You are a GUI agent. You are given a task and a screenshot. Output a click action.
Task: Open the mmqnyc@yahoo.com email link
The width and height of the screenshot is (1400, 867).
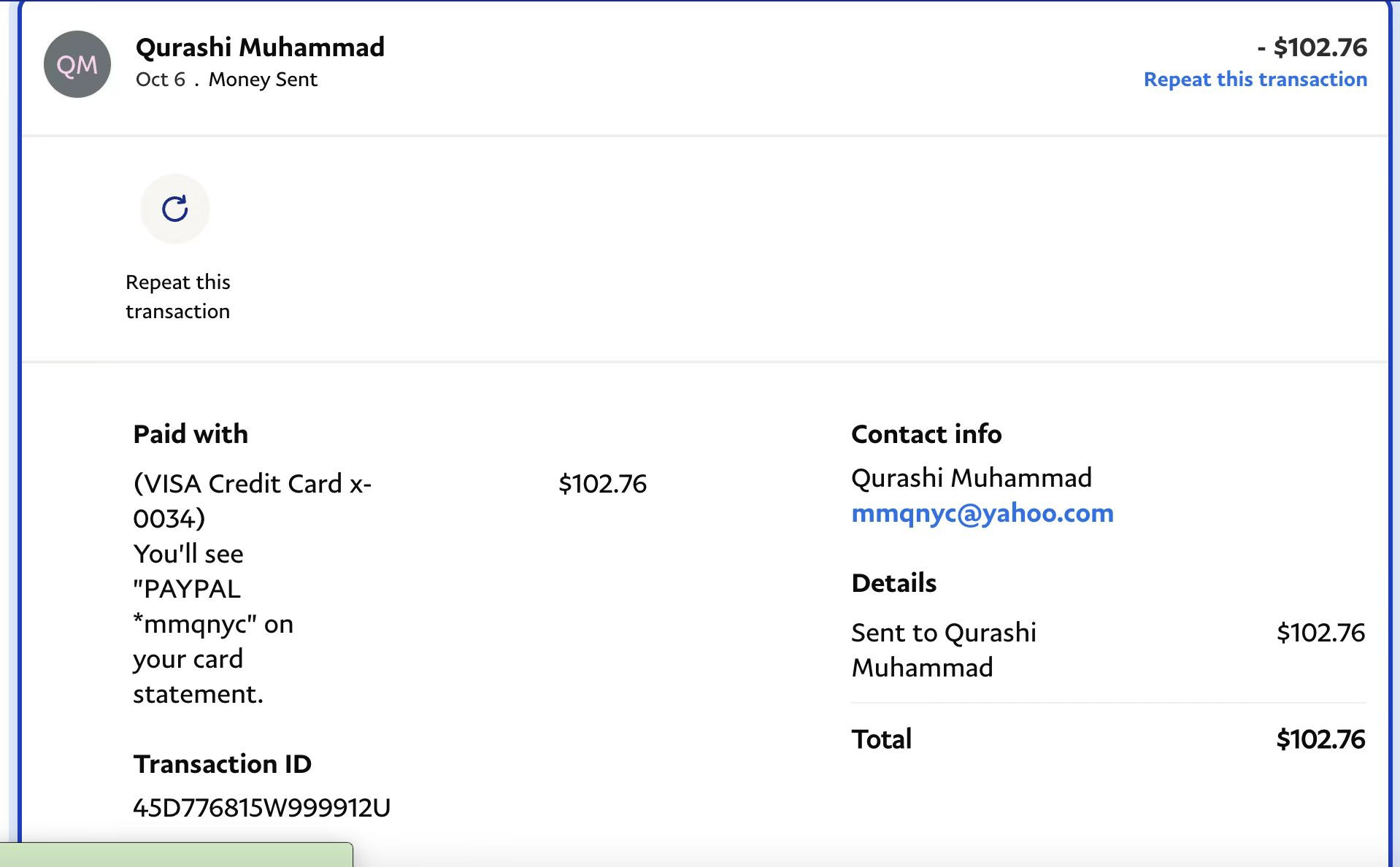click(x=982, y=513)
